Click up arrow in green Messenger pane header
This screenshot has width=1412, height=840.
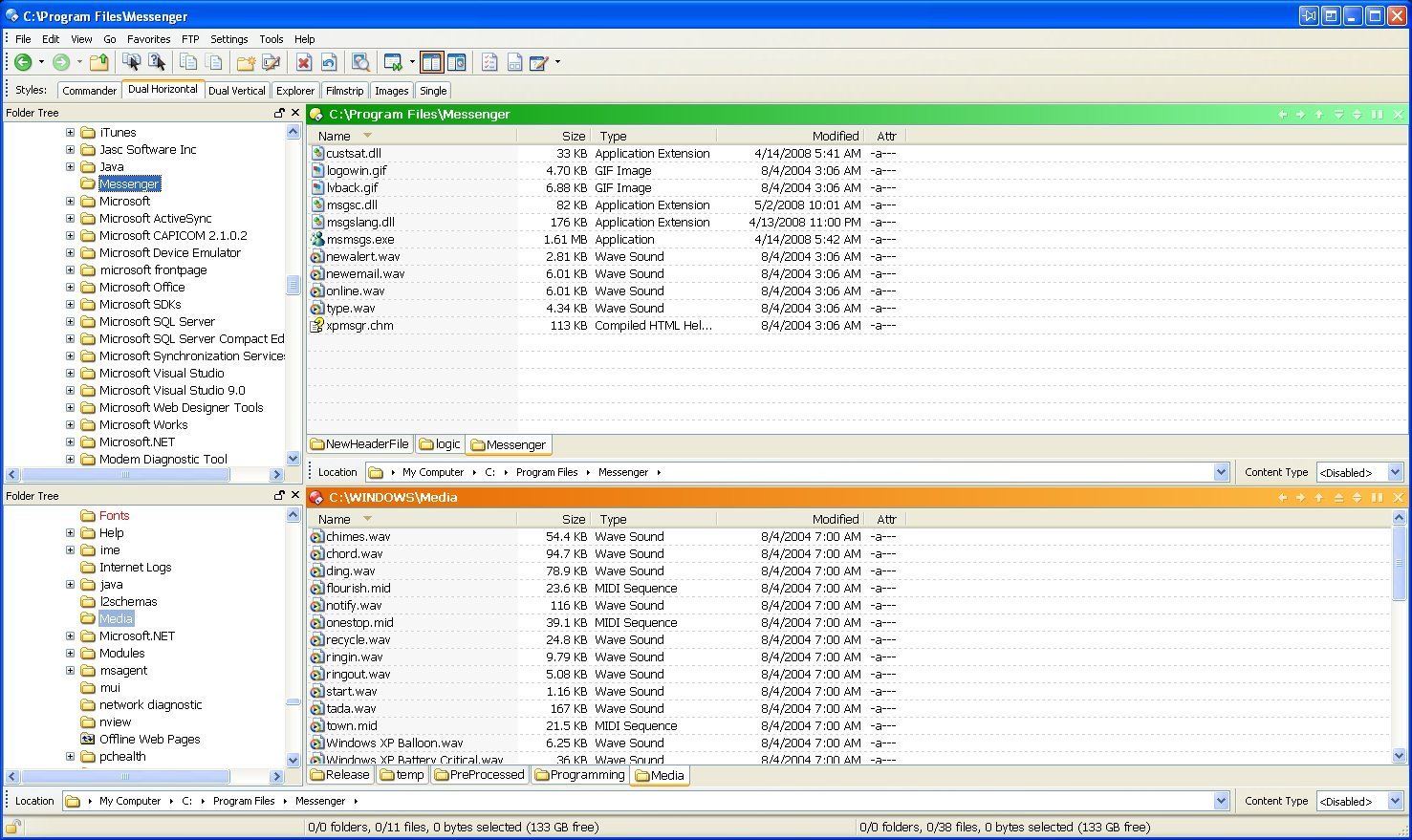point(1318,115)
